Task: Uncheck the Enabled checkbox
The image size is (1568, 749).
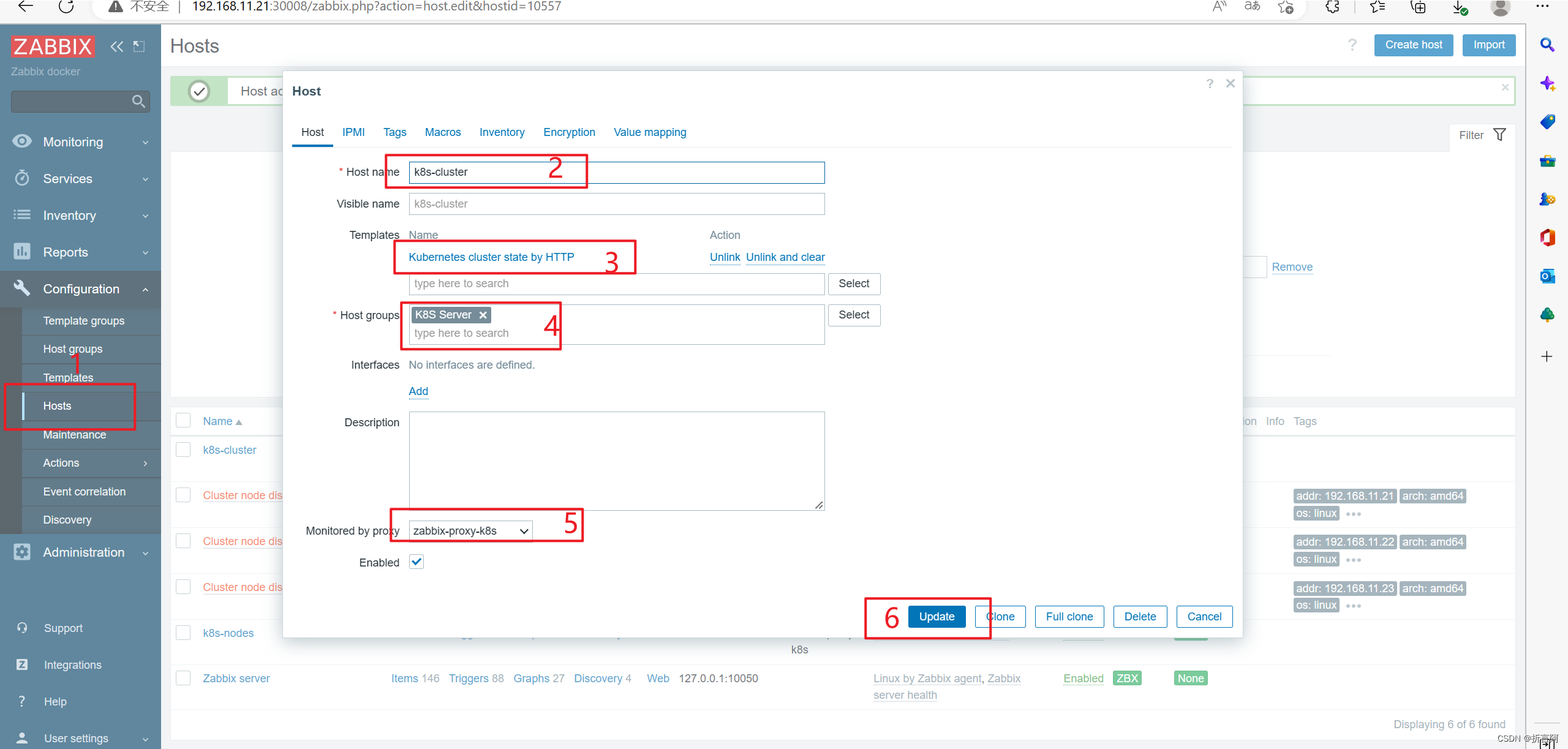Action: pos(417,562)
